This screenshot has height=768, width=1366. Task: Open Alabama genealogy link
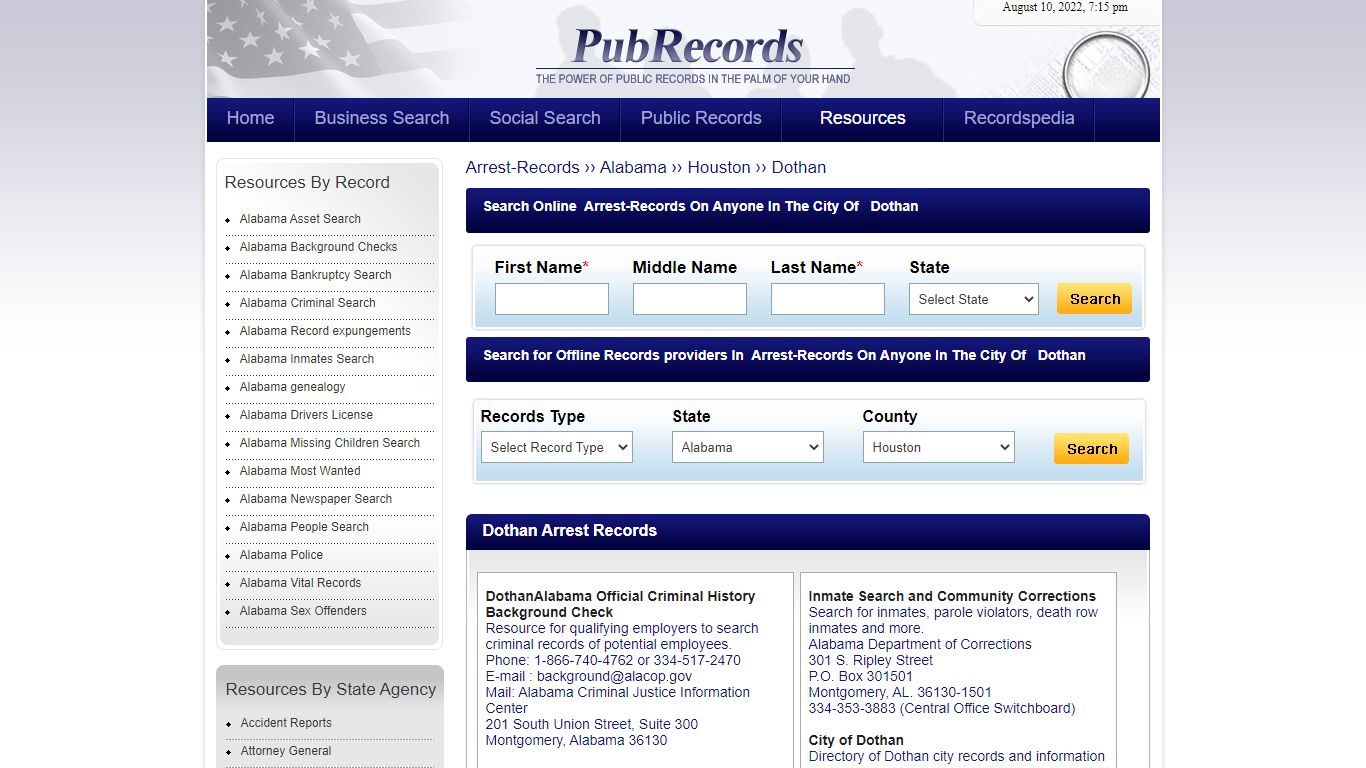[292, 387]
